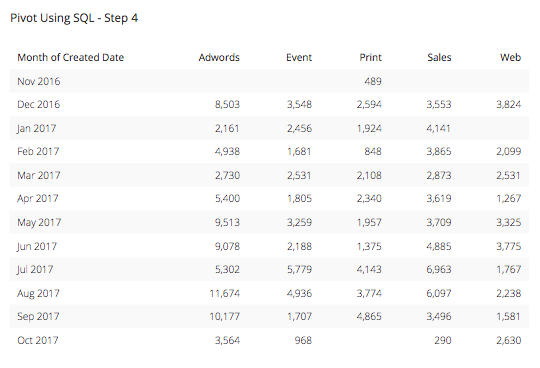This screenshot has width=540, height=368.
Task: Select the 'Apr 2017' row label
Action: tap(38, 199)
